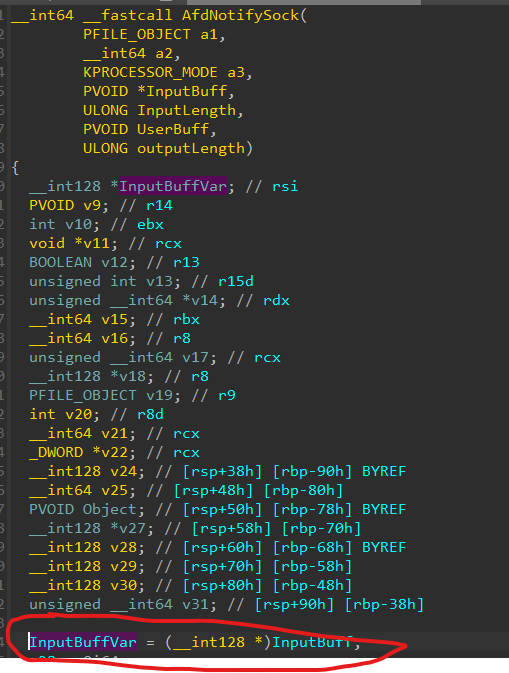This screenshot has width=509, height=673.
Task: Select the ULONG InputLength parameter
Action: click(163, 110)
